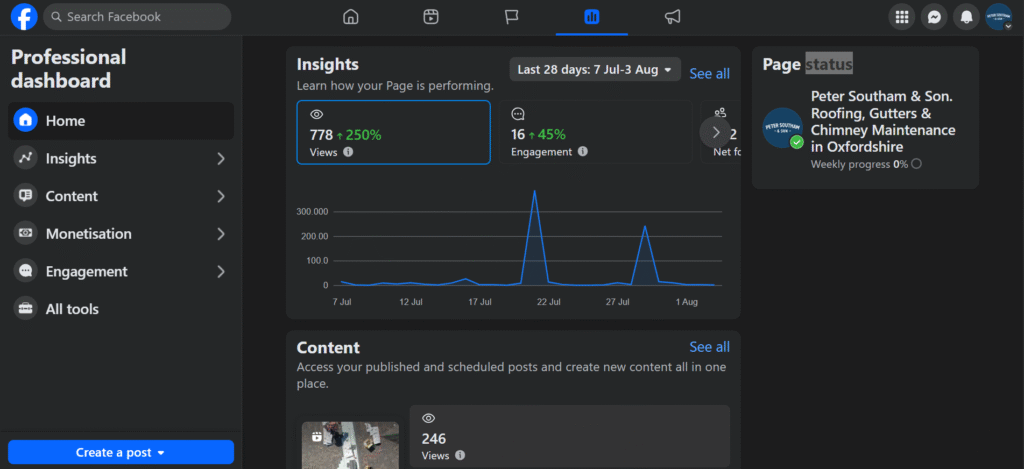Screen dimensions: 1024x469
Task: Open the Messenger chat icon
Action: click(x=935, y=17)
